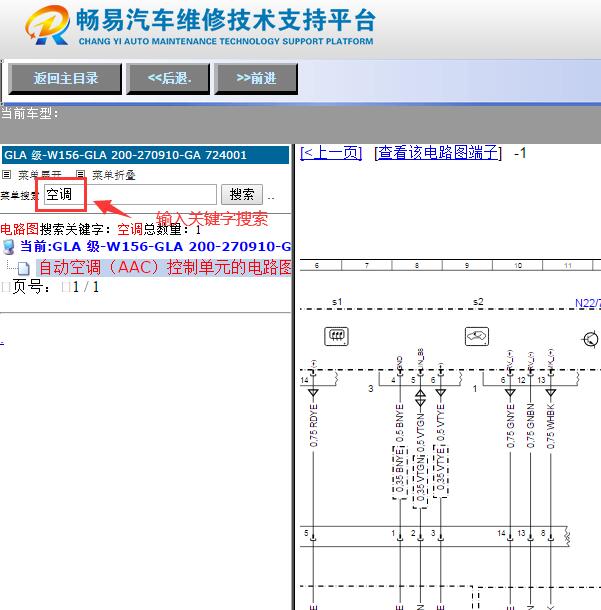
Task: Select the 当前:GLA 级-W156 tree root node
Action: pyautogui.click(x=155, y=247)
